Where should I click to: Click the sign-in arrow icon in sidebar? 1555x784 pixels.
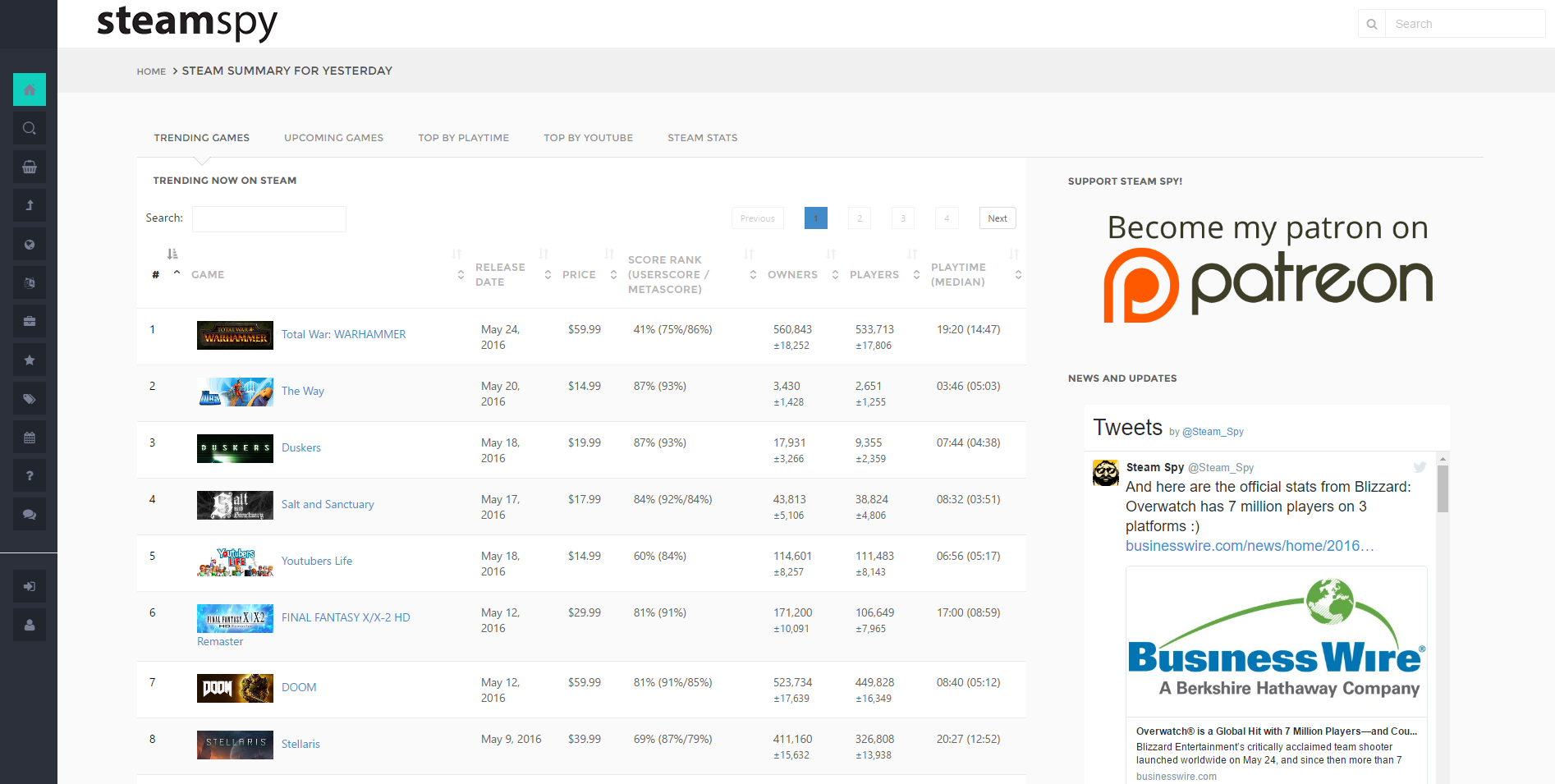pyautogui.click(x=30, y=586)
